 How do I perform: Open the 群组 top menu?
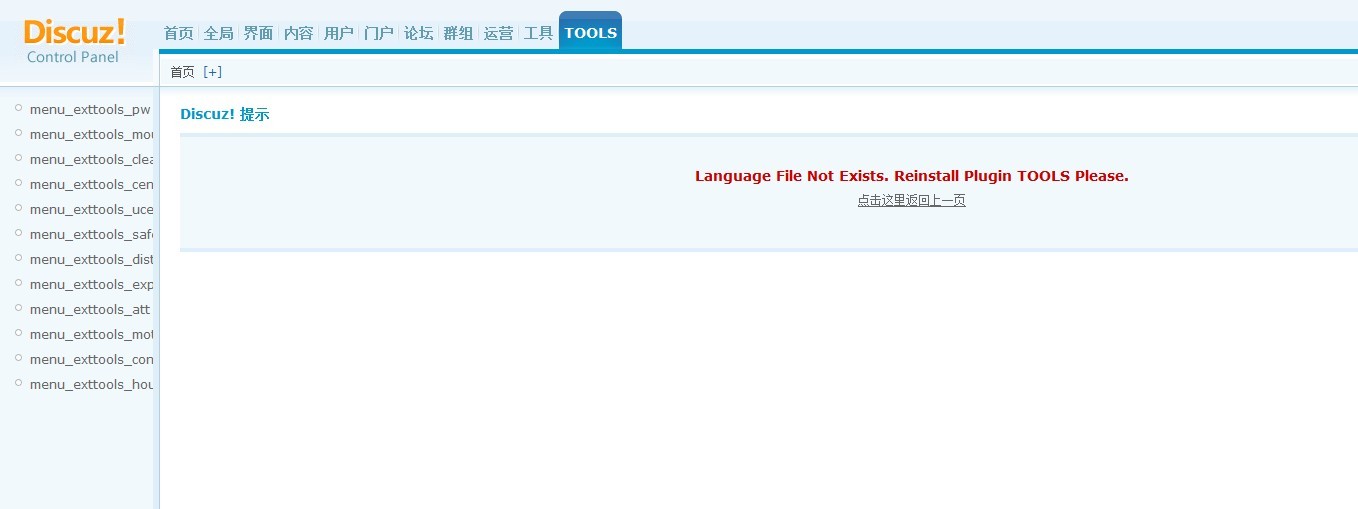click(459, 33)
